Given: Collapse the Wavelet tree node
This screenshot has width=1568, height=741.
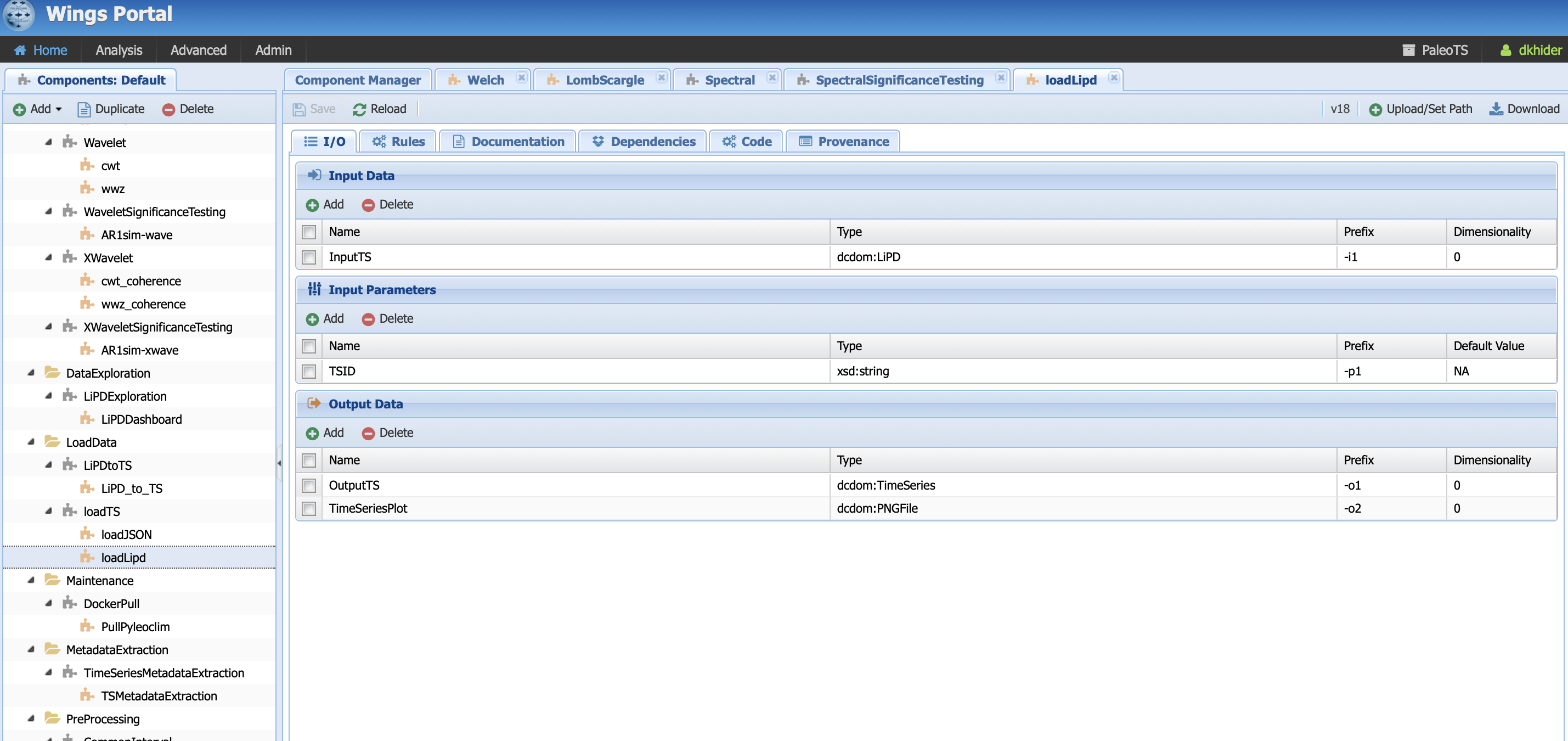Looking at the screenshot, I should [x=49, y=142].
